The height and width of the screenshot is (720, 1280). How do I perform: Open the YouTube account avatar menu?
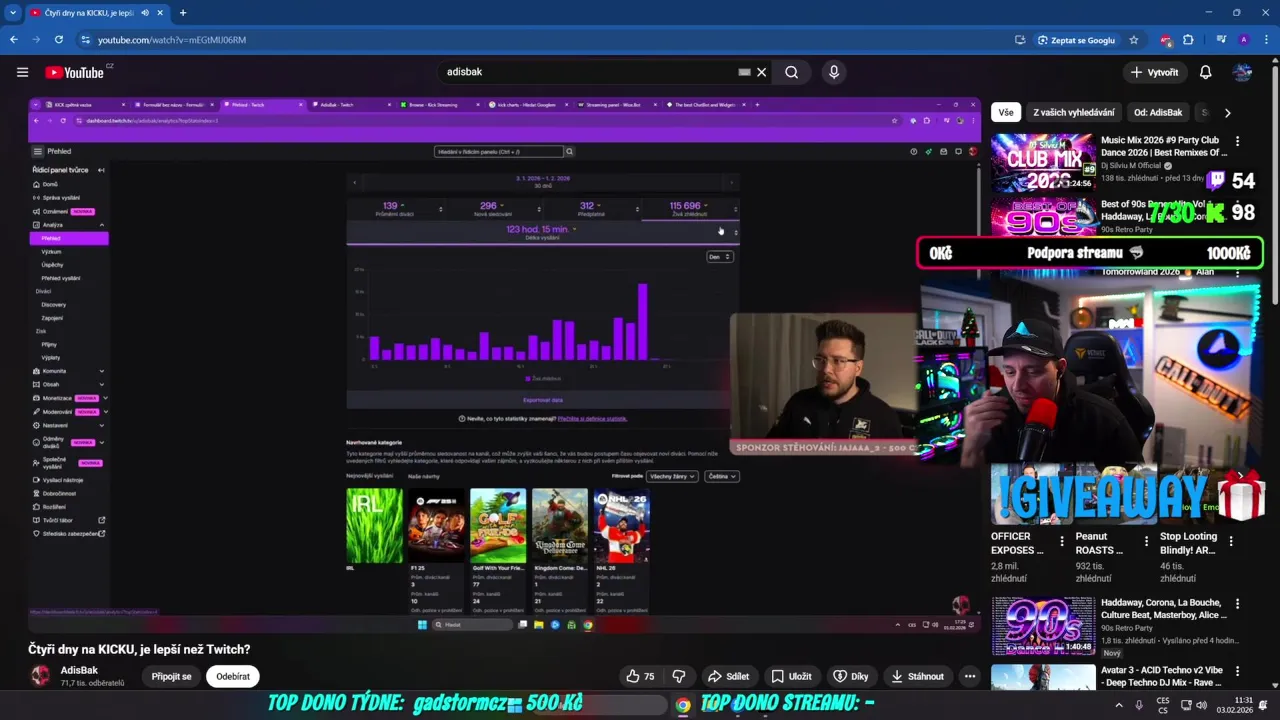coord(1242,72)
